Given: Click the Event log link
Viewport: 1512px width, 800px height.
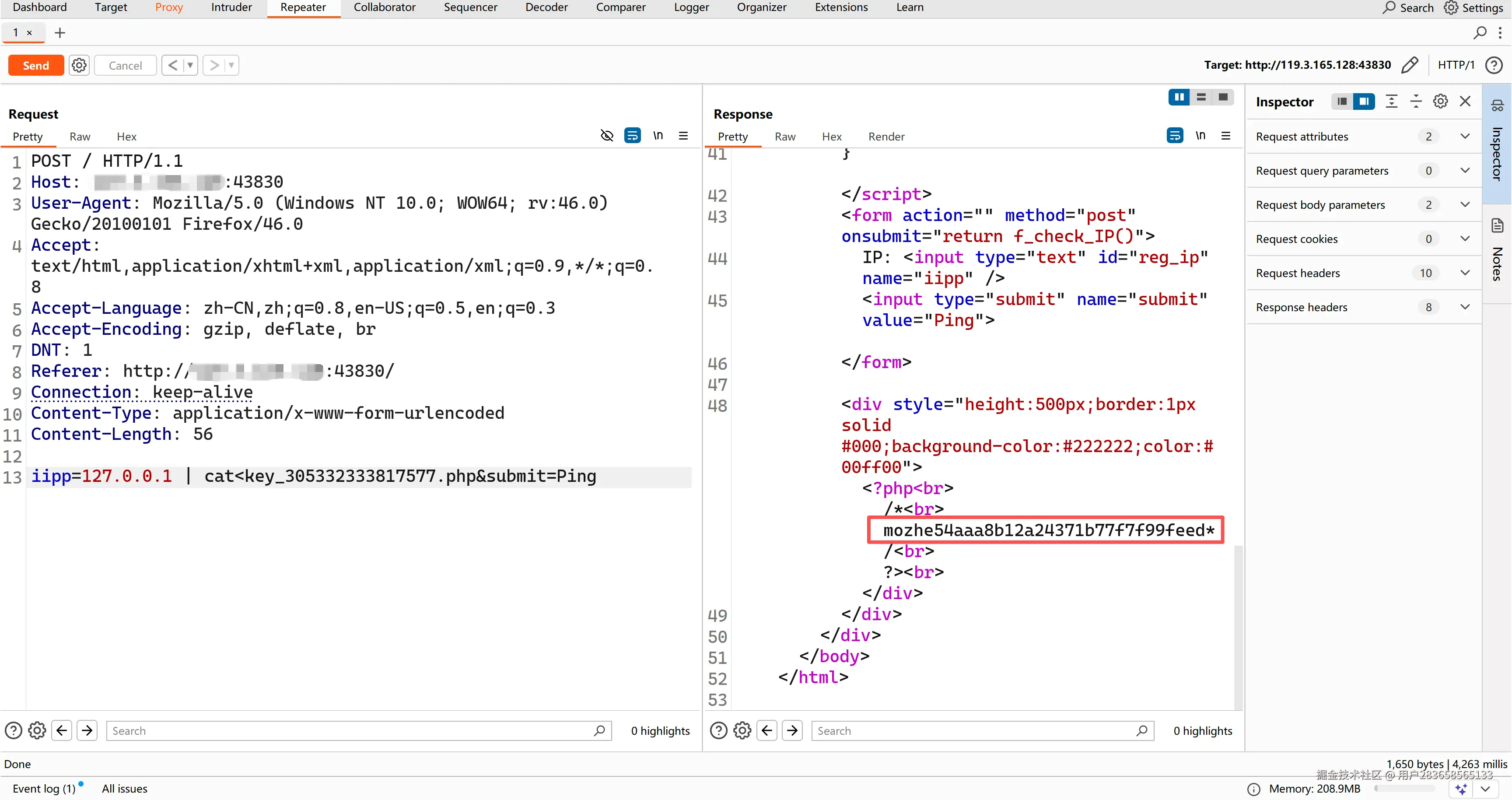Looking at the screenshot, I should click(x=44, y=788).
